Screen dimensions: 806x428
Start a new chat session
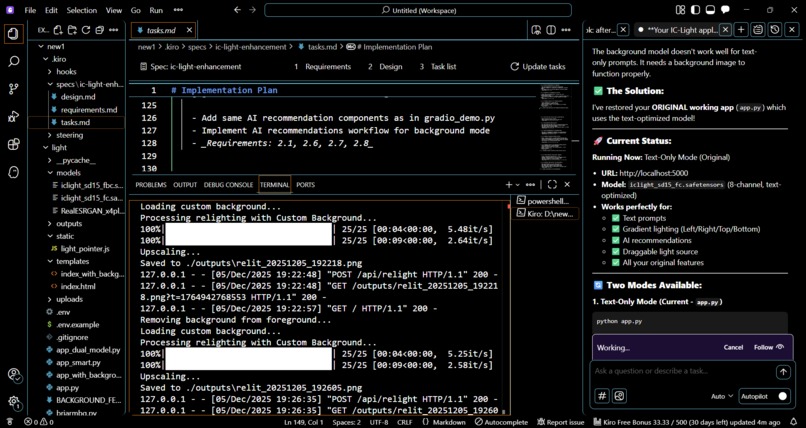click(741, 30)
